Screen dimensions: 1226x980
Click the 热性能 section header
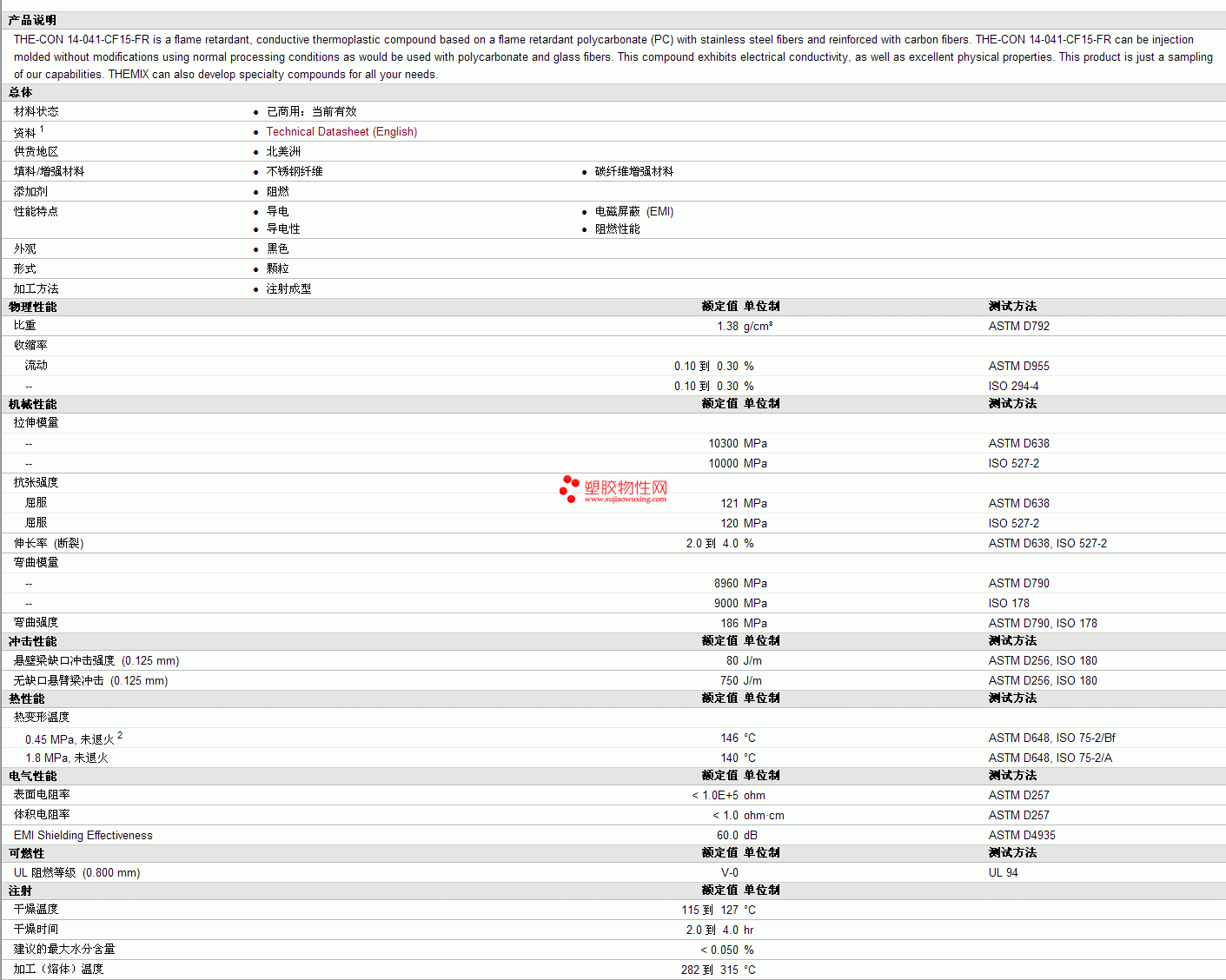click(27, 699)
